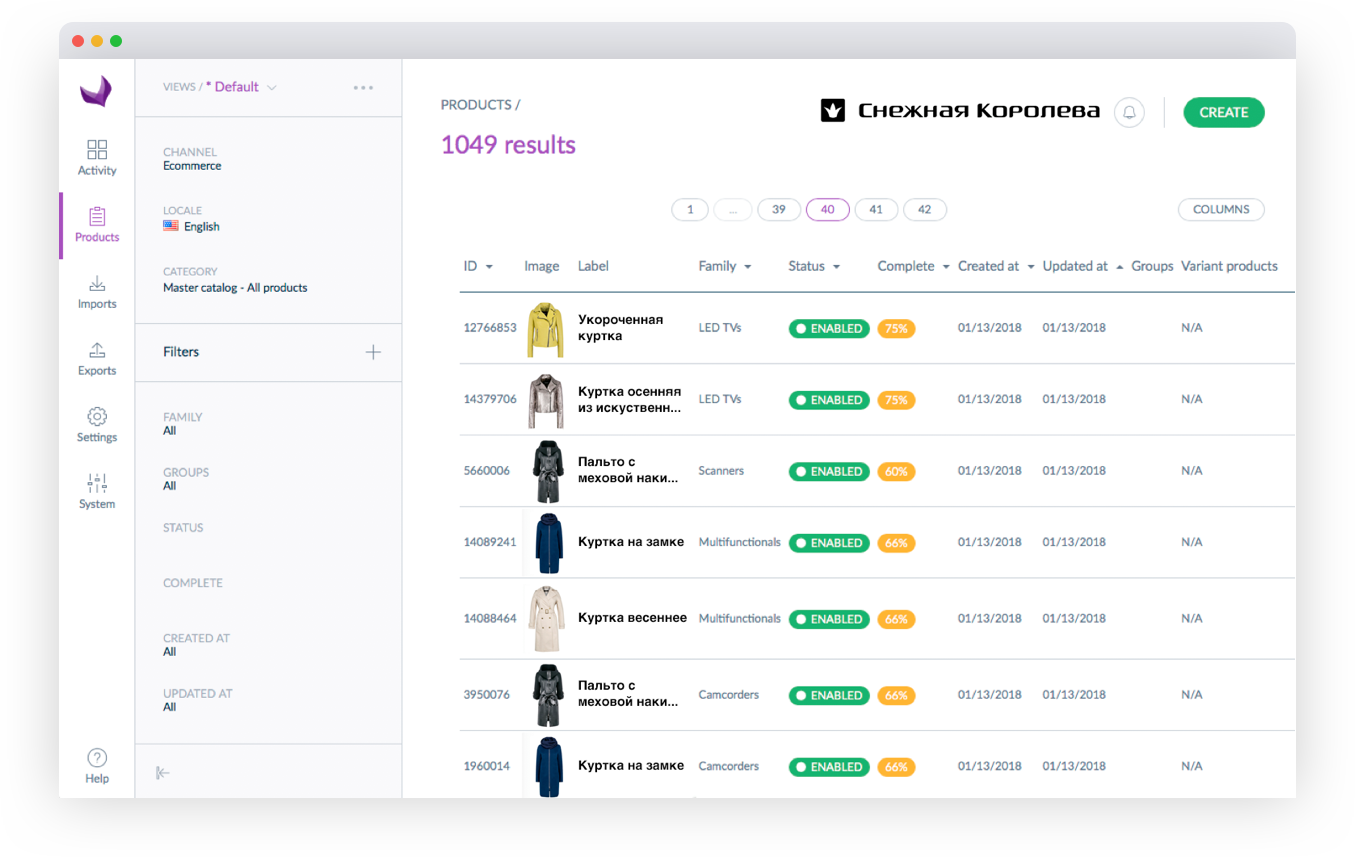Click the purple Akeneo logo

(x=96, y=92)
